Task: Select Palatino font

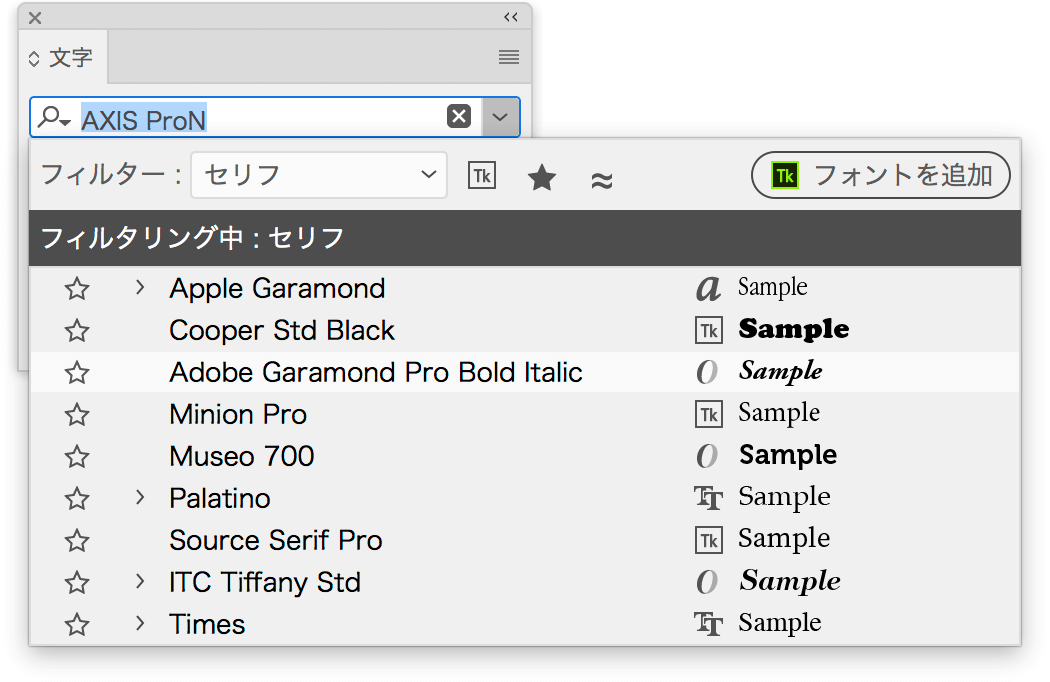Action: (220, 498)
